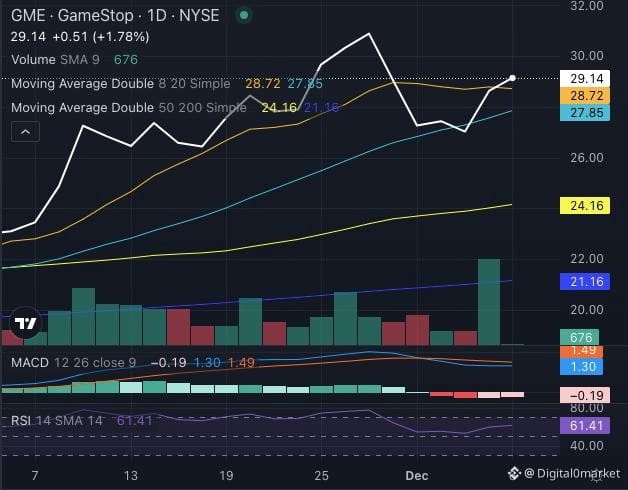Click the white last-price dot on the chart
The width and height of the screenshot is (628, 490).
coord(512,78)
